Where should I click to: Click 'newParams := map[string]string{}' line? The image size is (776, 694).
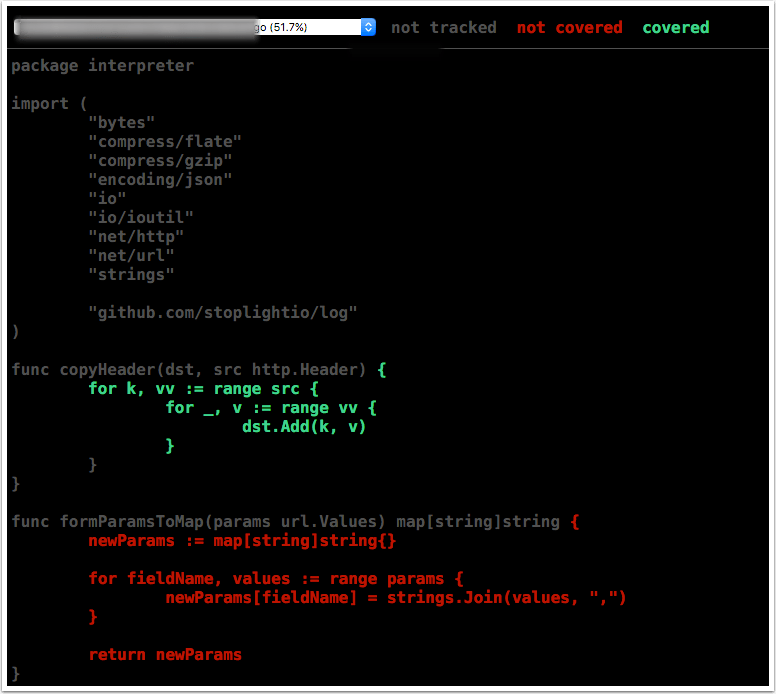pos(242,541)
